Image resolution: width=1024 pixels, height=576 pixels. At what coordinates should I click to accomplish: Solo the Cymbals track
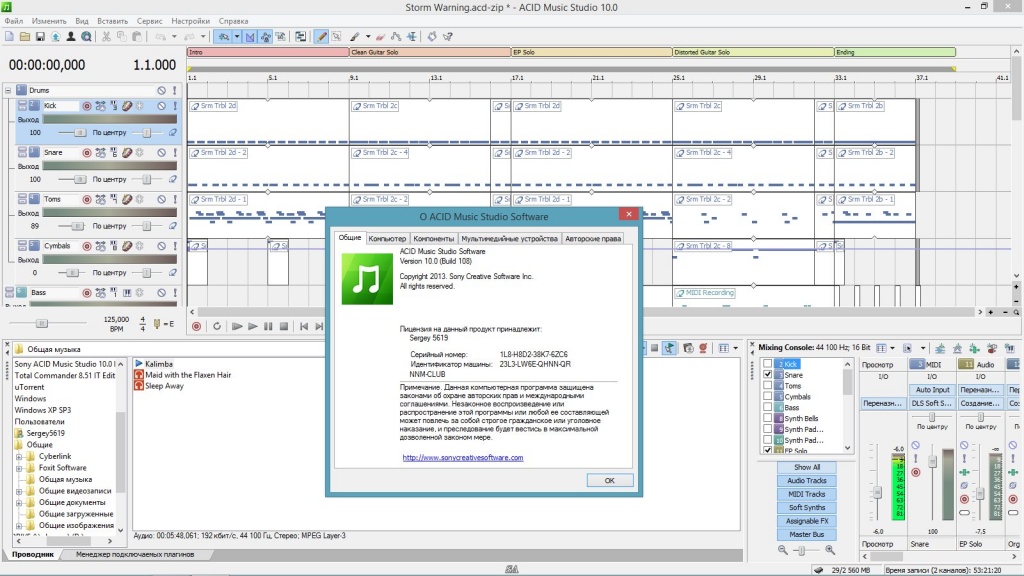174,246
